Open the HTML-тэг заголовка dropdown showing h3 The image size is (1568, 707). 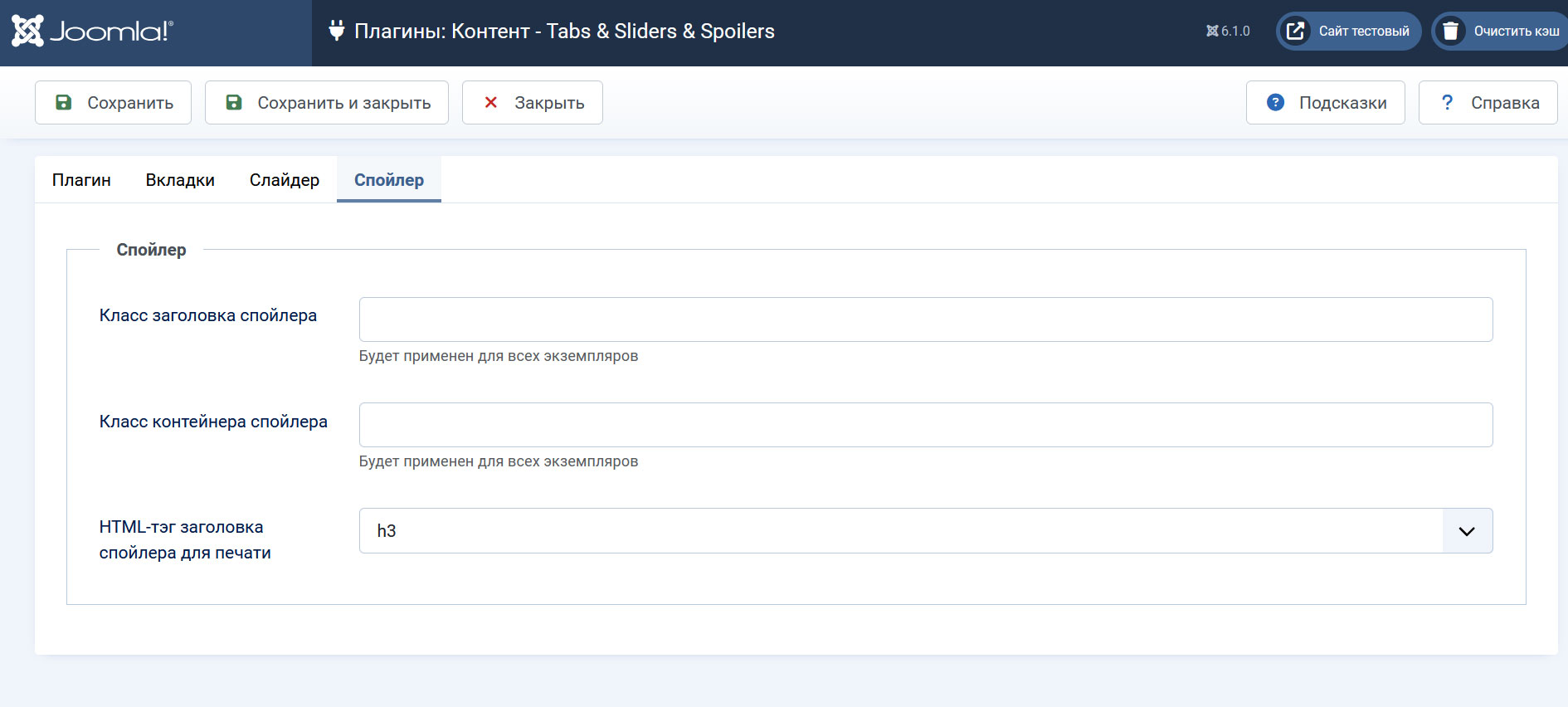point(926,531)
